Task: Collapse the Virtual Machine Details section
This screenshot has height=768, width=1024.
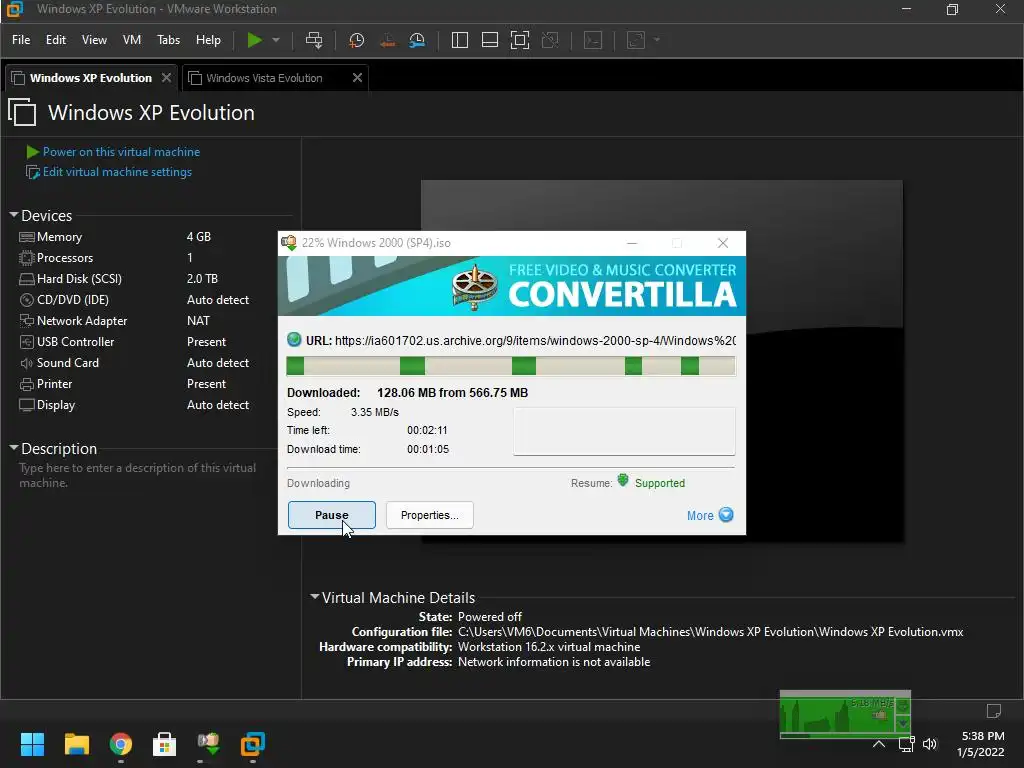Action: (315, 597)
